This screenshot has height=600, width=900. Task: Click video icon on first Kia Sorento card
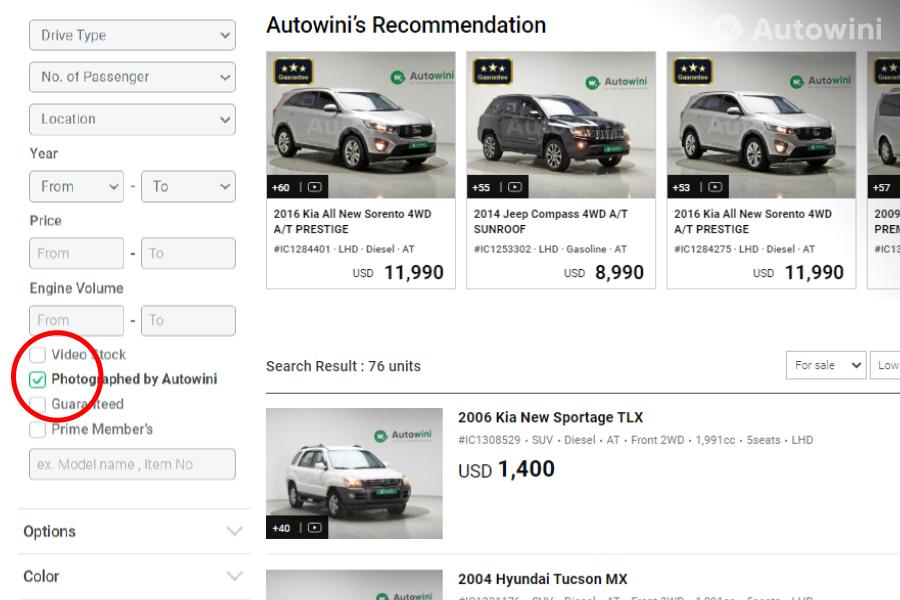[x=315, y=187]
